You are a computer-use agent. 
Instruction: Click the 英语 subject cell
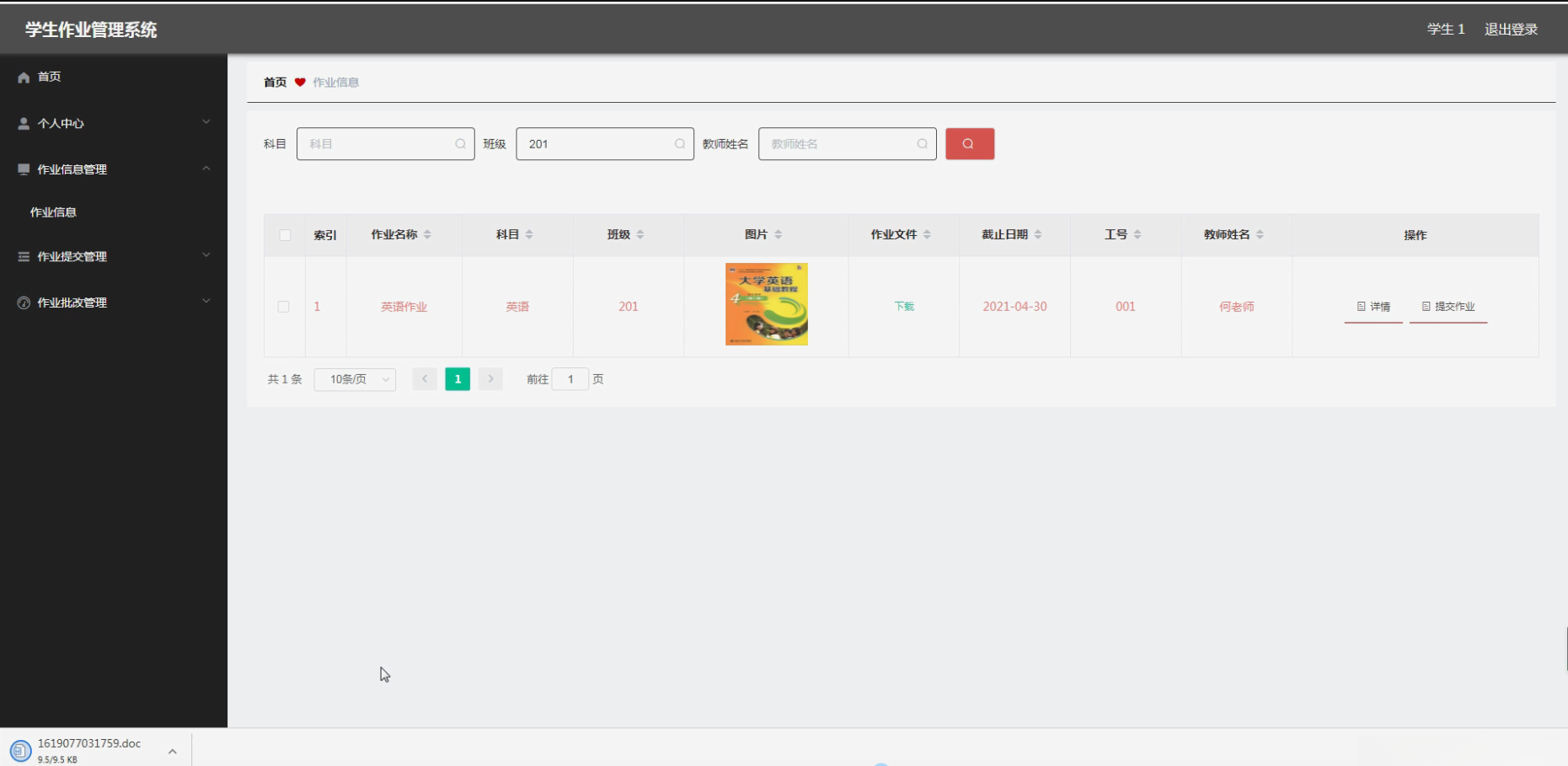click(517, 307)
